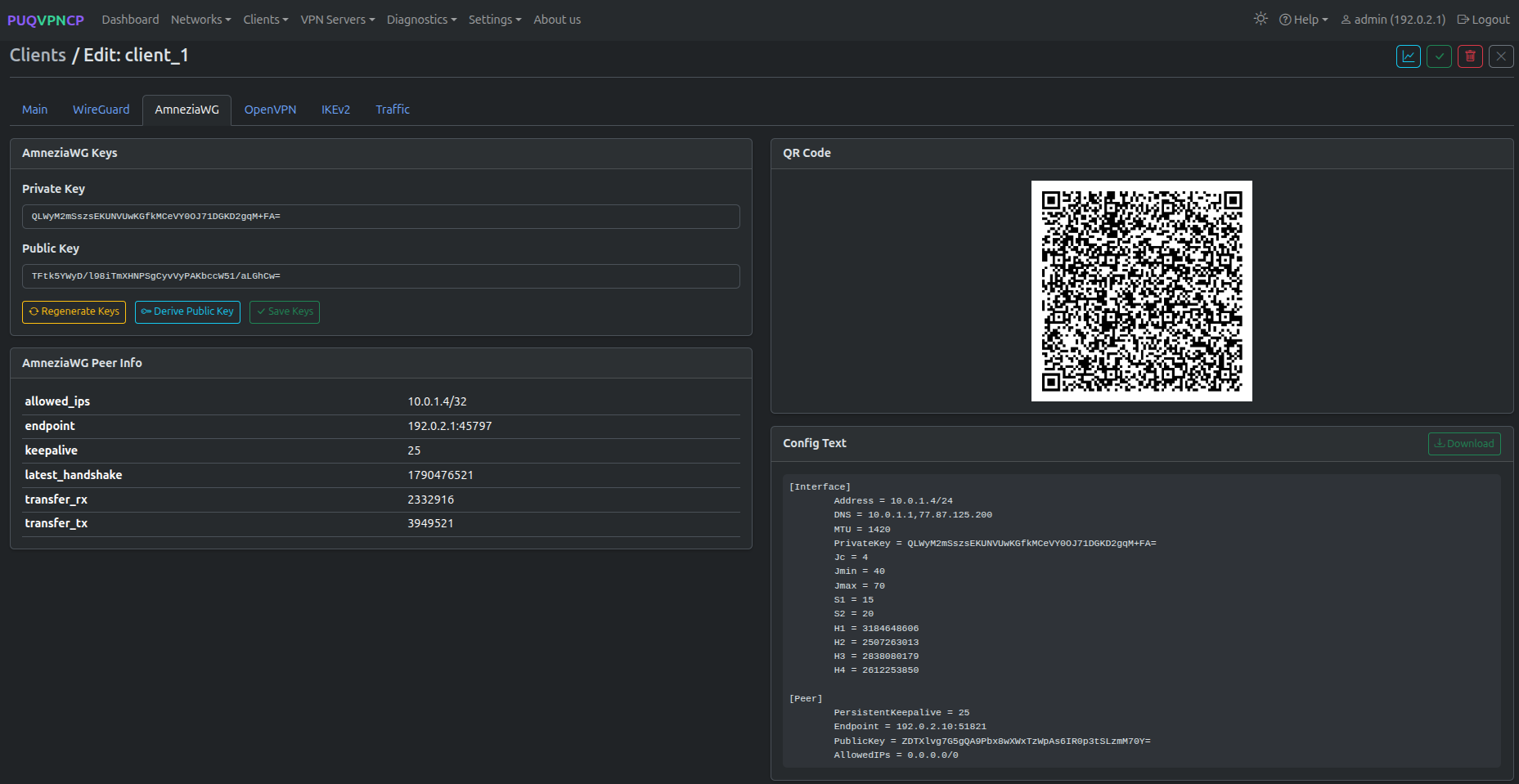Click the PUQVPNCP logo
This screenshot has width=1519, height=784.
click(x=46, y=20)
